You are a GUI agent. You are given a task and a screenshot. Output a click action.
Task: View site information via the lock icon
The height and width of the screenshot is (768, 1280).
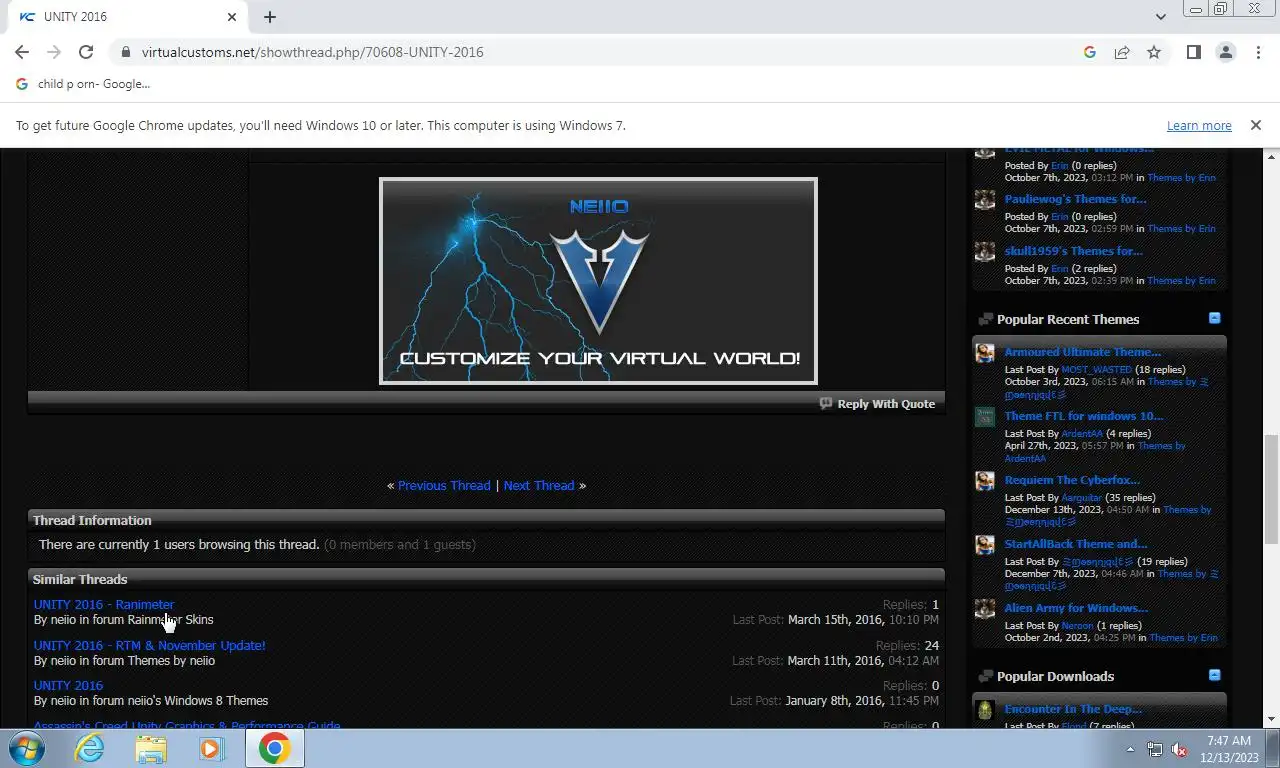[x=125, y=52]
